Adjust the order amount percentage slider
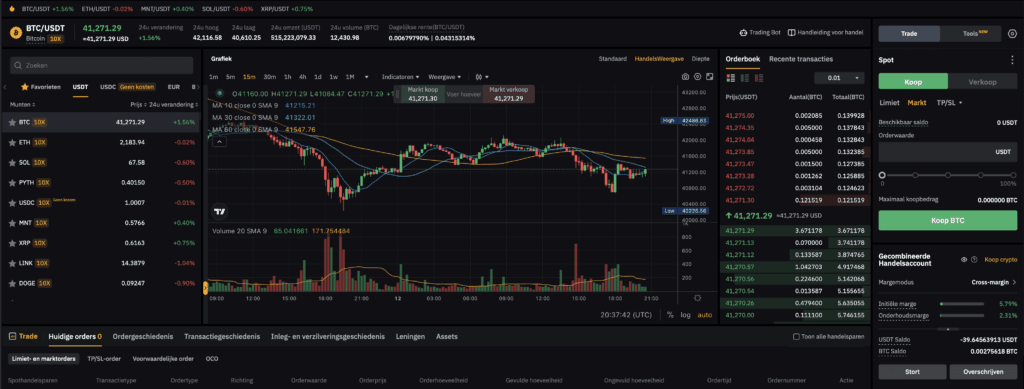 [947, 175]
